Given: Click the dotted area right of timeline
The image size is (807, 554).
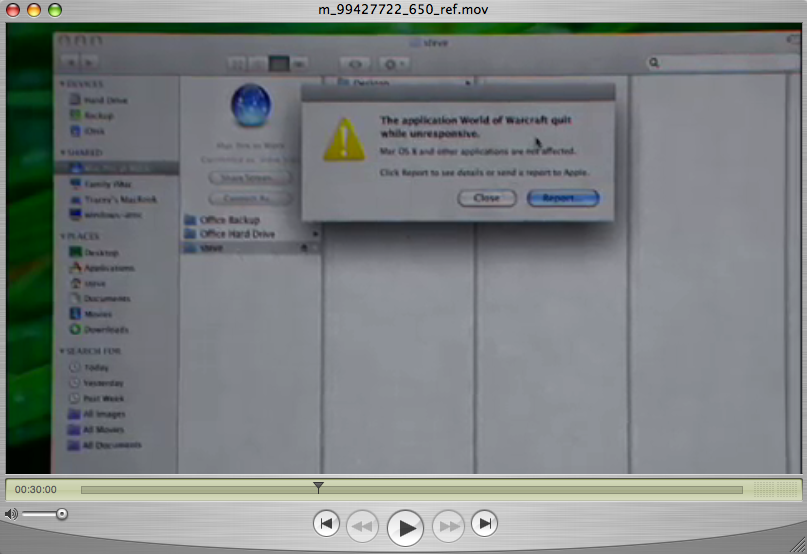Looking at the screenshot, I should point(776,490).
